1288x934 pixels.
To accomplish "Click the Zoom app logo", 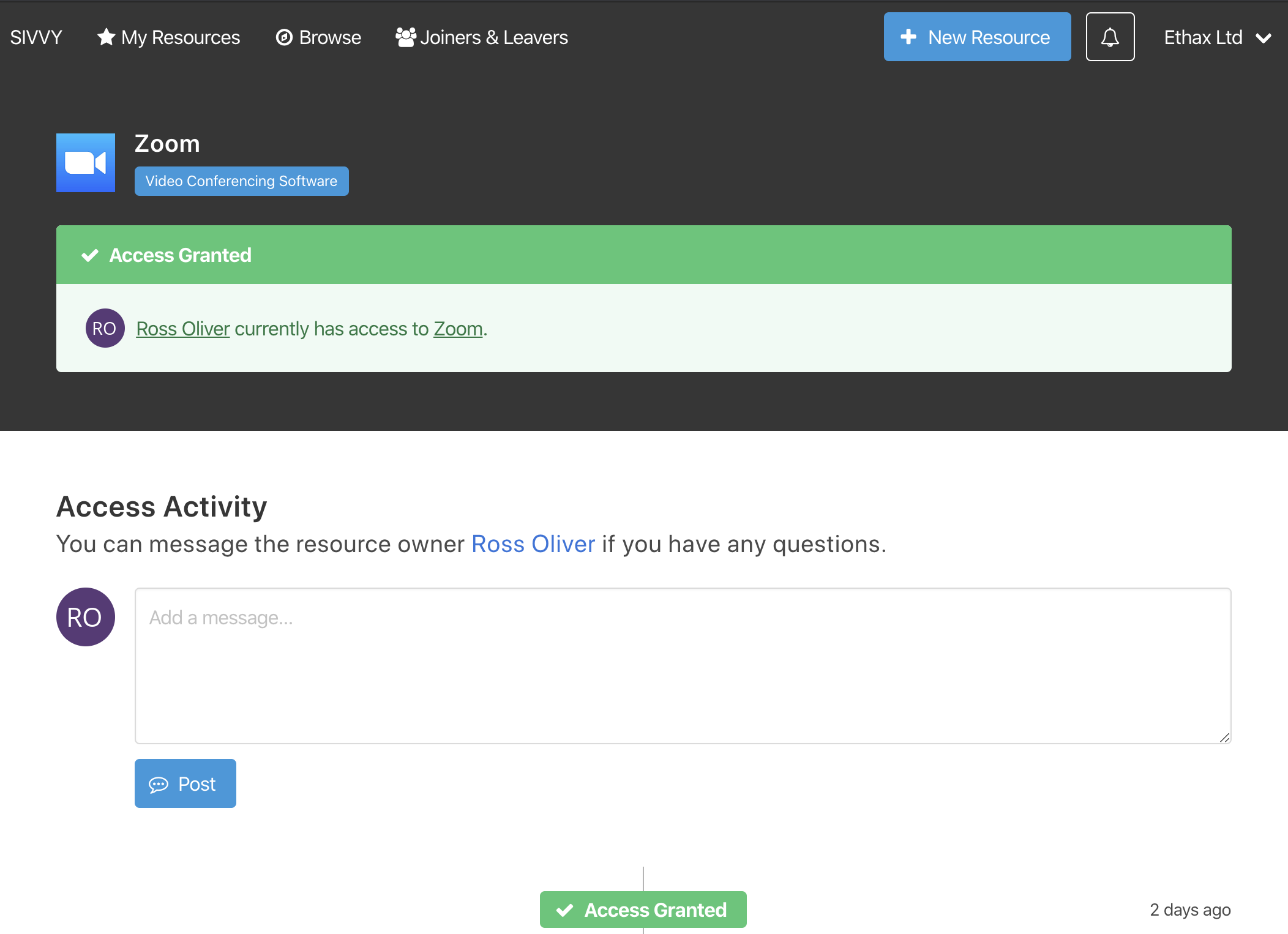I will pyautogui.click(x=86, y=163).
